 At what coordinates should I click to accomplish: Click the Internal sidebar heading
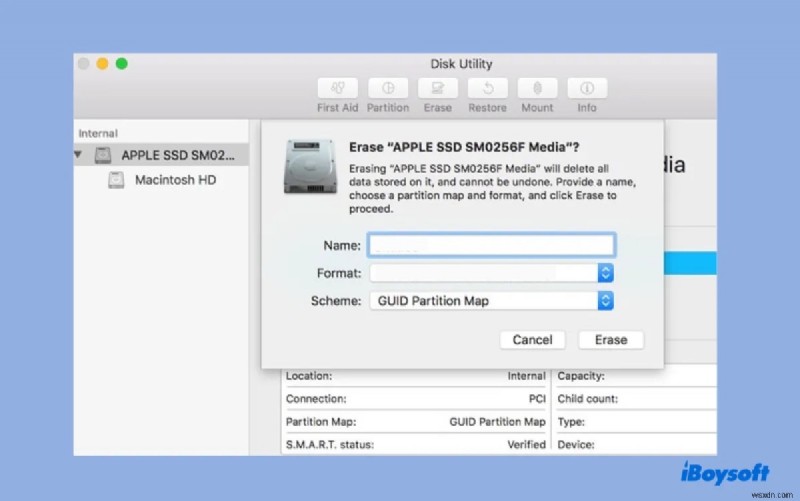point(98,134)
